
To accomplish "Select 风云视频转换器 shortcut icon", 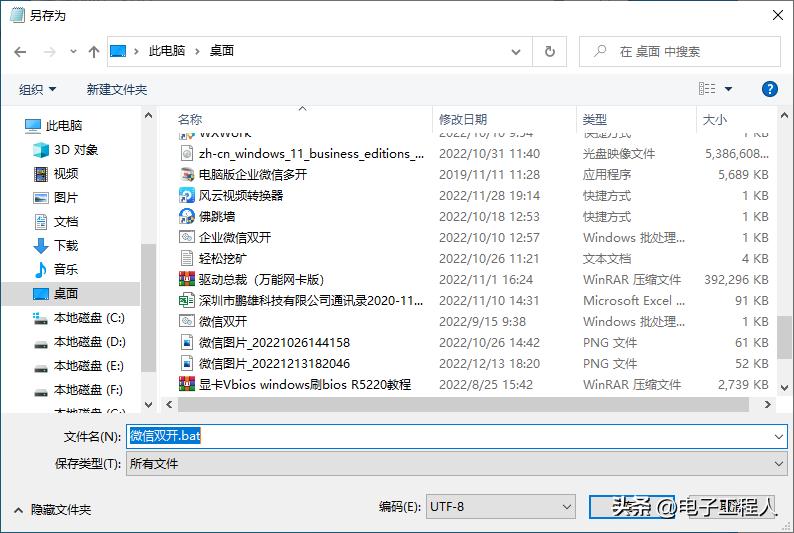I will pyautogui.click(x=187, y=195).
